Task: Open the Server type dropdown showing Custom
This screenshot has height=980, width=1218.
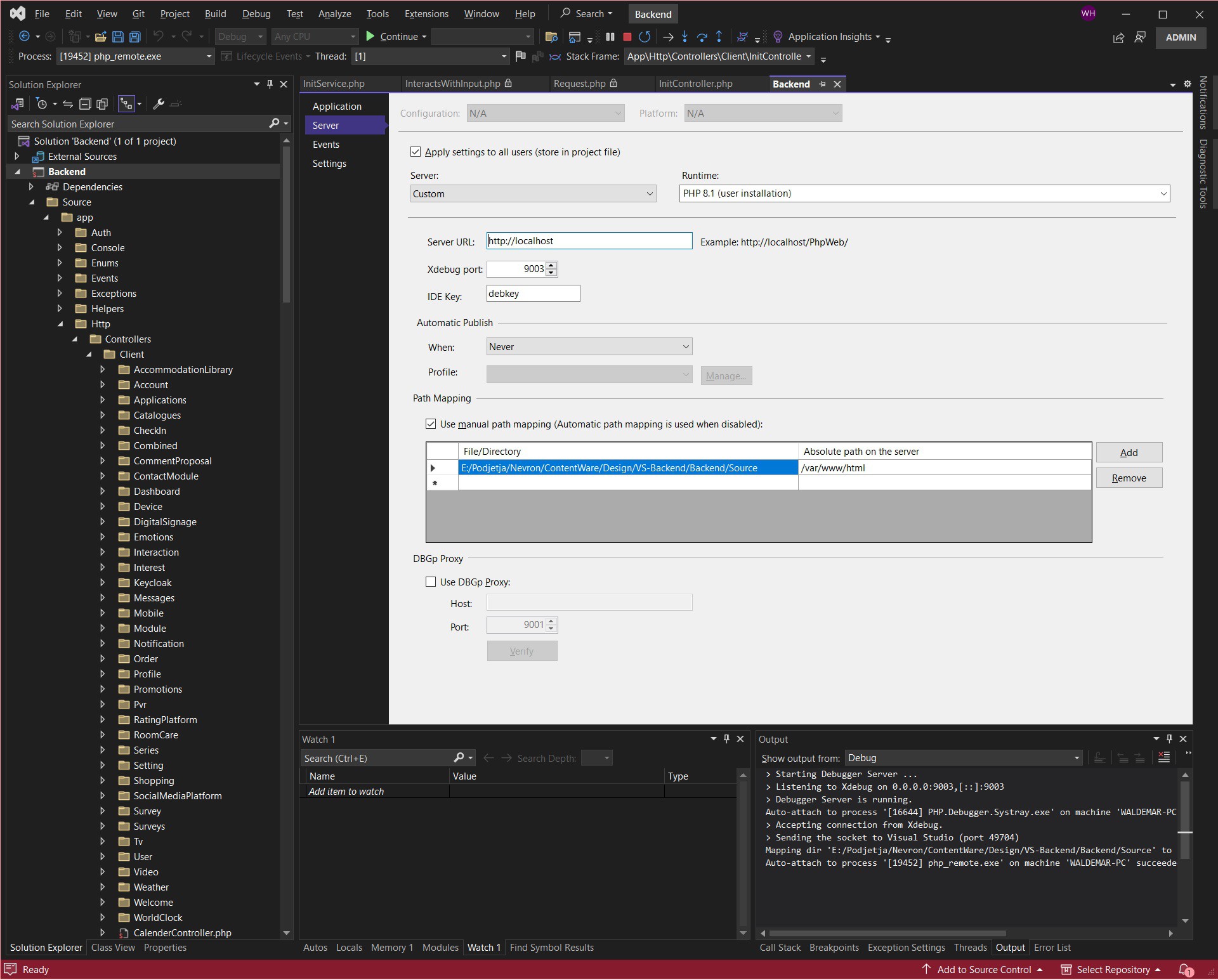Action: pos(533,194)
